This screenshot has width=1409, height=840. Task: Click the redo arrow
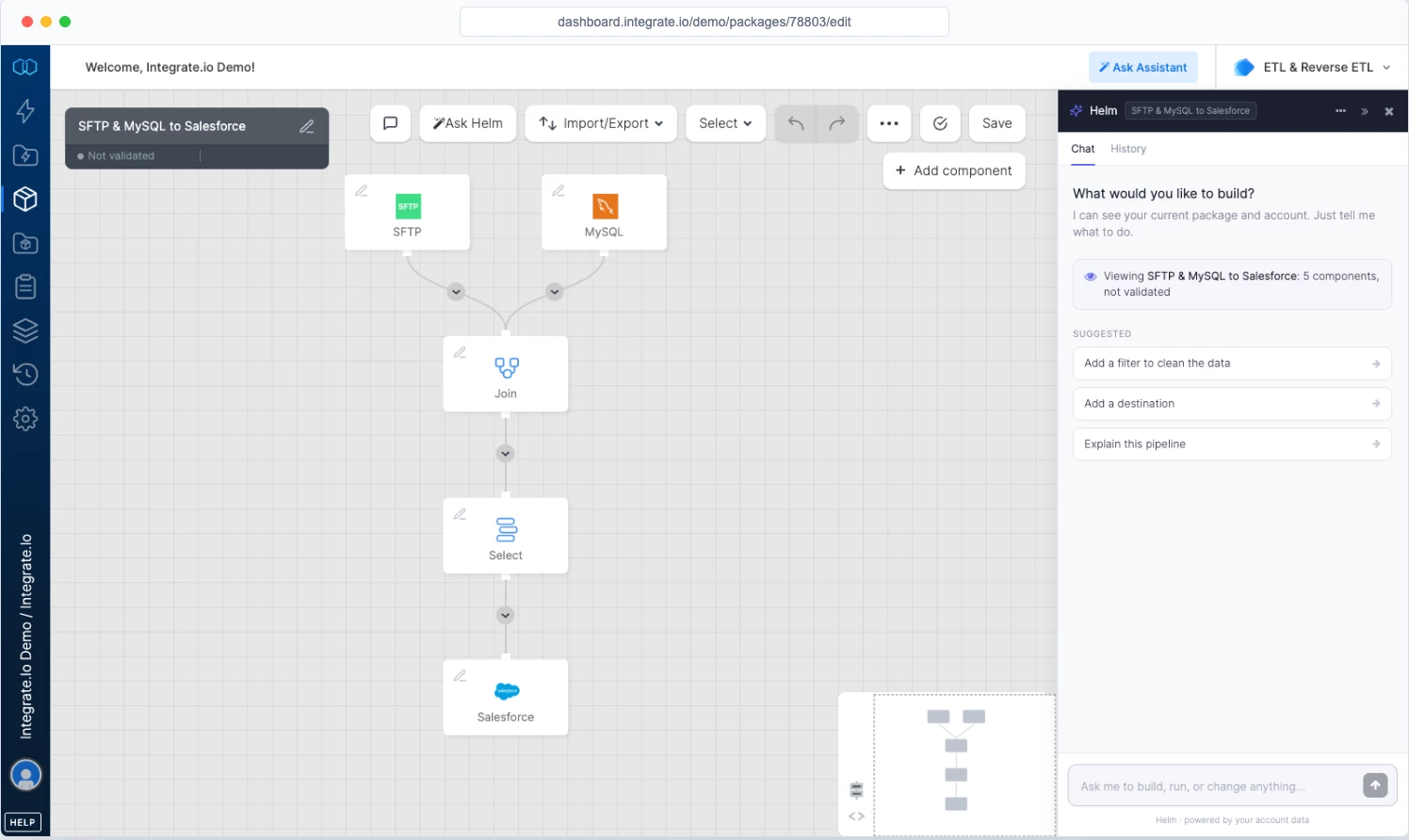coord(836,123)
